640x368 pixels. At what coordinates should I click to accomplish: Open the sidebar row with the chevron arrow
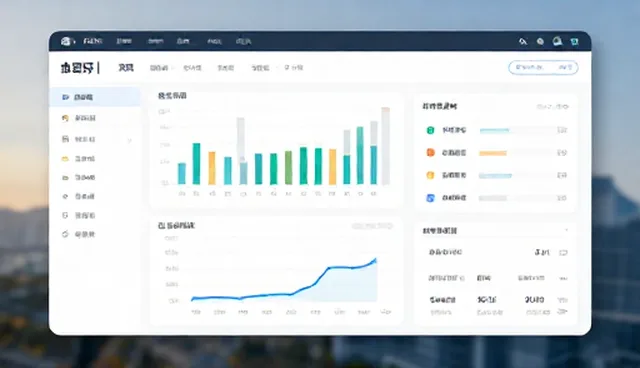point(96,140)
